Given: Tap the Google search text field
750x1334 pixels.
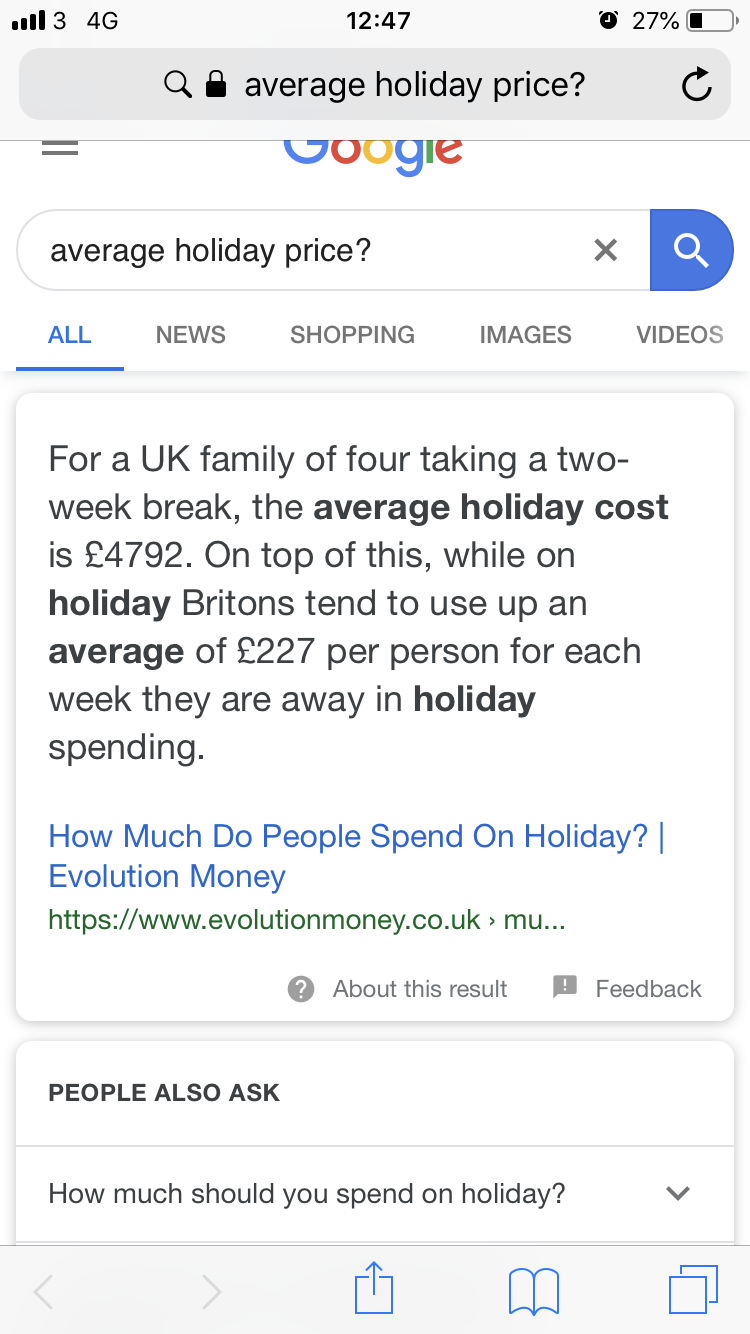Looking at the screenshot, I should point(300,250).
